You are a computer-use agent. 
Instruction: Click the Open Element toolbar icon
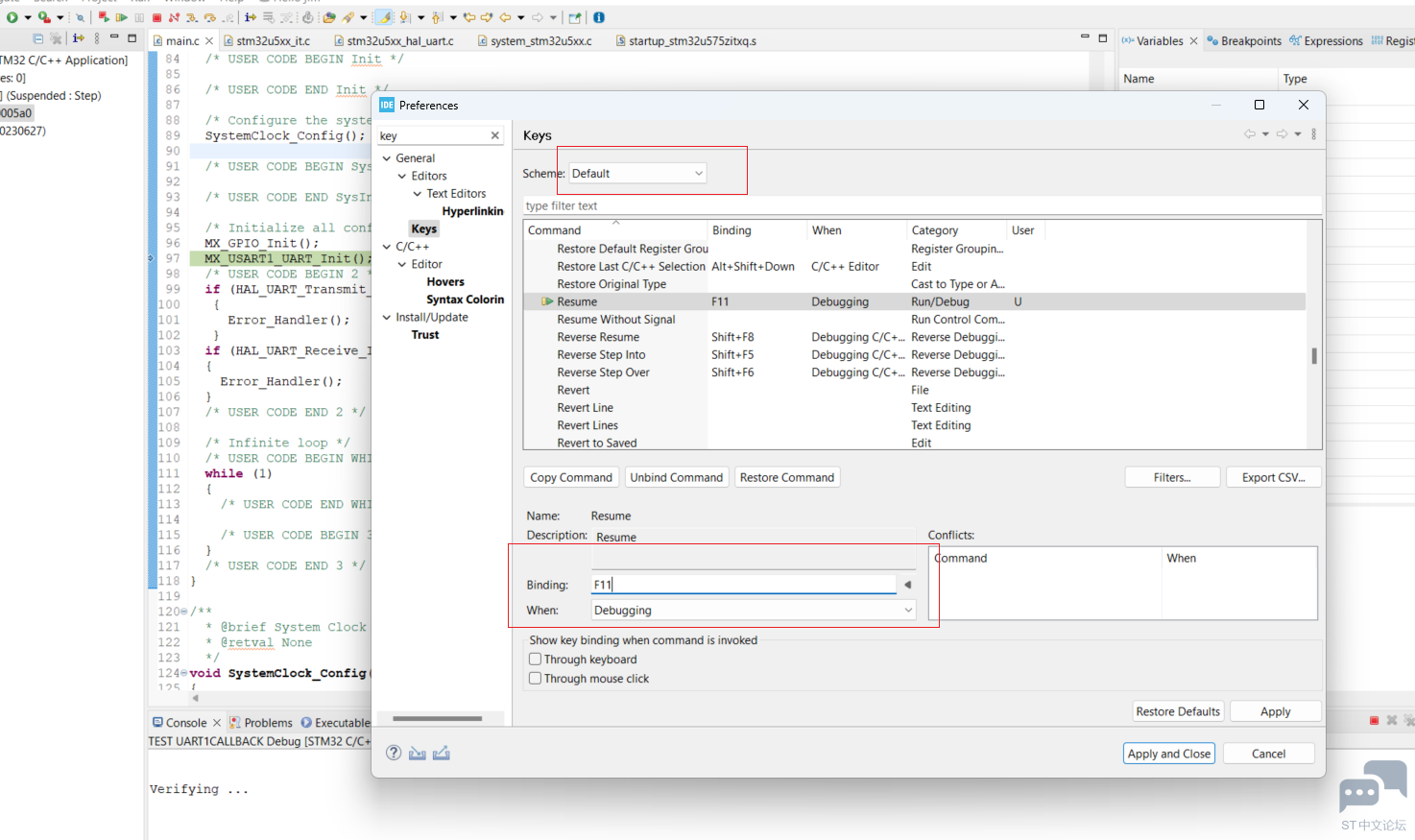point(328,17)
